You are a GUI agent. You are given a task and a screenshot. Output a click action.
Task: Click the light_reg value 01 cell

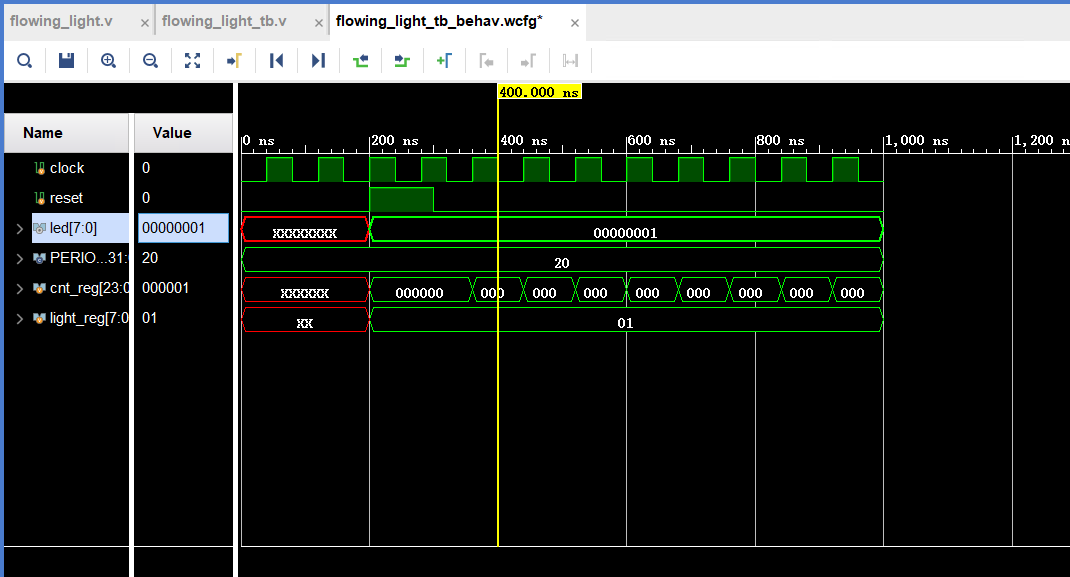point(150,318)
